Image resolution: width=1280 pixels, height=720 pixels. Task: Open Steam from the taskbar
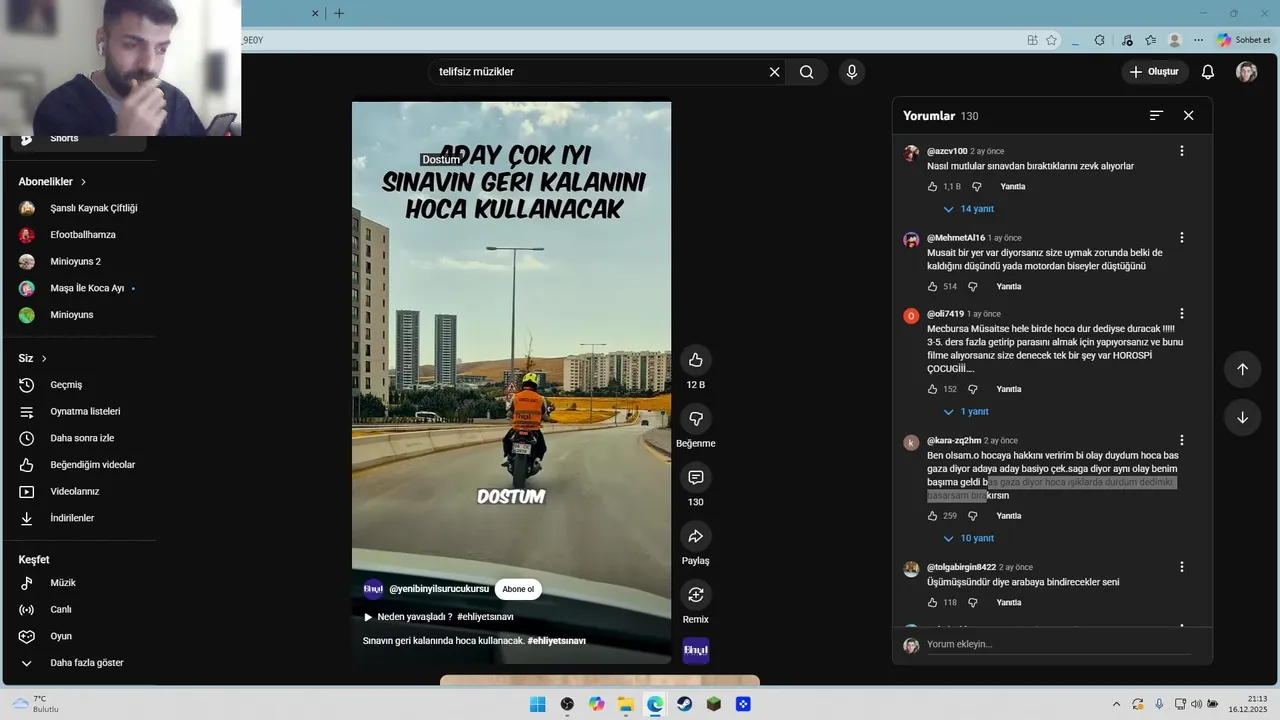click(x=684, y=704)
